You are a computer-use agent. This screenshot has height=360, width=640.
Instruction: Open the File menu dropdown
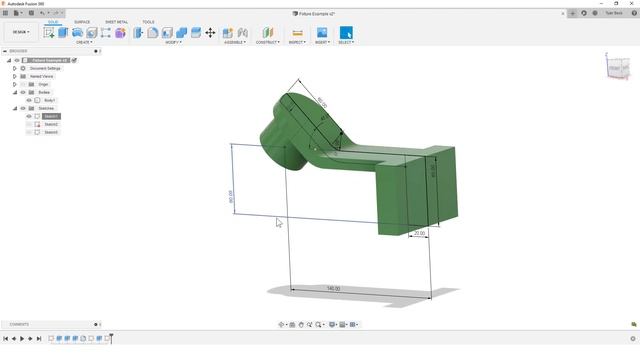point(18,13)
